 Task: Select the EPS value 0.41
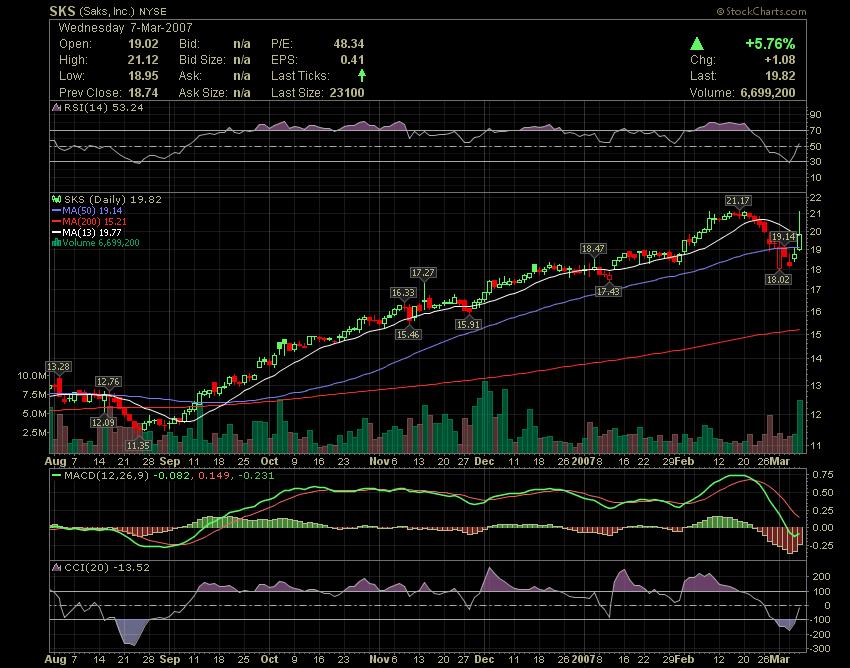tap(352, 60)
